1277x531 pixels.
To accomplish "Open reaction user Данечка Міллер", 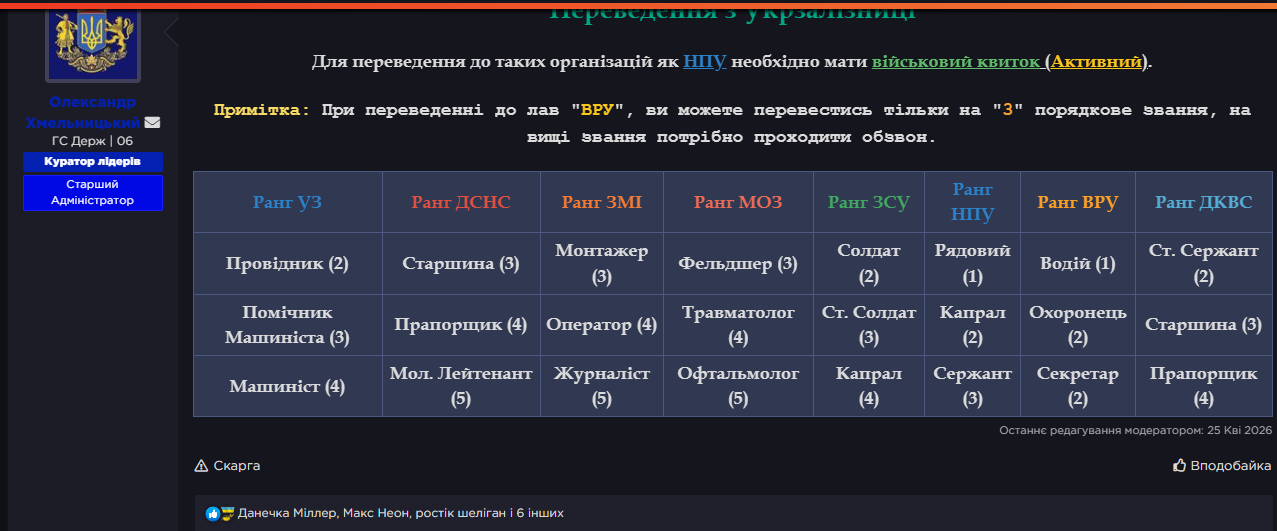I will coord(287,513).
